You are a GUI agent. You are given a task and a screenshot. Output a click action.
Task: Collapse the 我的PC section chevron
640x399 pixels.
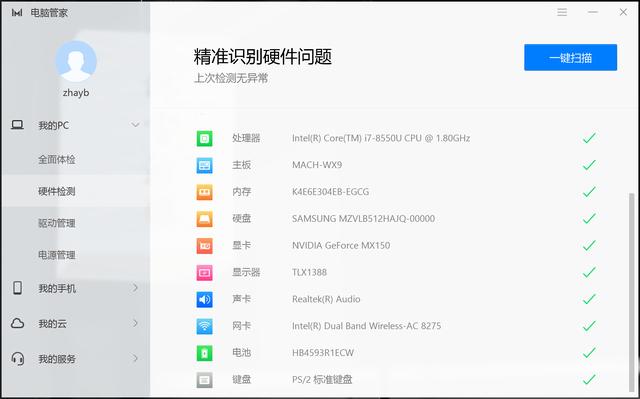(x=136, y=125)
